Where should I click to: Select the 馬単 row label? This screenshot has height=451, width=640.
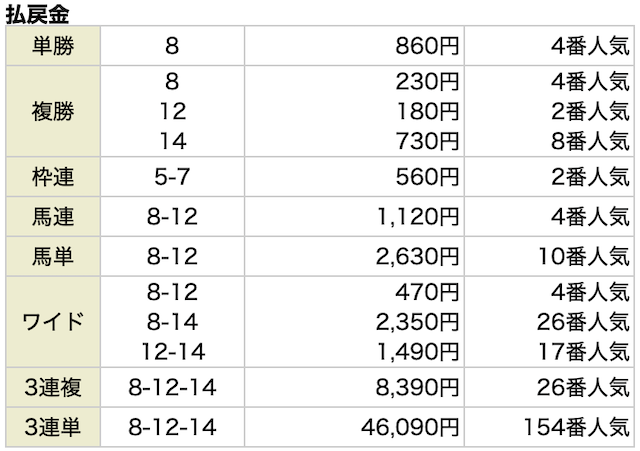53,255
